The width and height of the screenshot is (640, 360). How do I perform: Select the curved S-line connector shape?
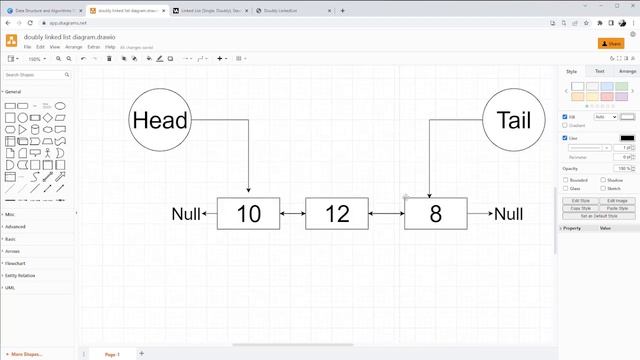tap(35, 177)
